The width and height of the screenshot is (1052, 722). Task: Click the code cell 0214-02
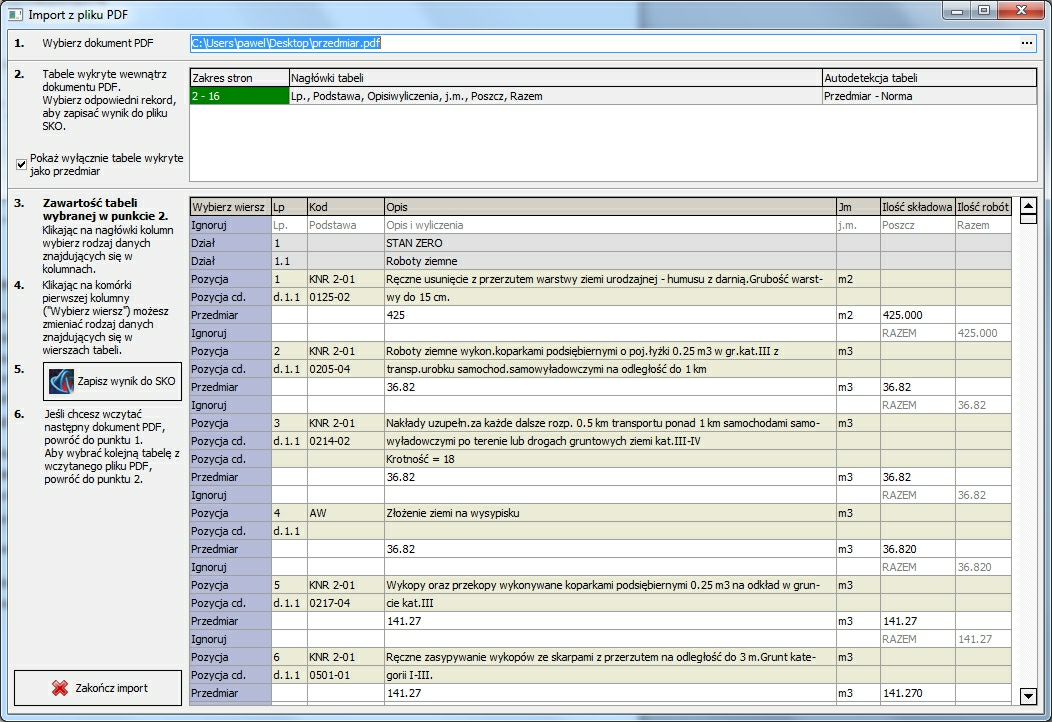346,441
